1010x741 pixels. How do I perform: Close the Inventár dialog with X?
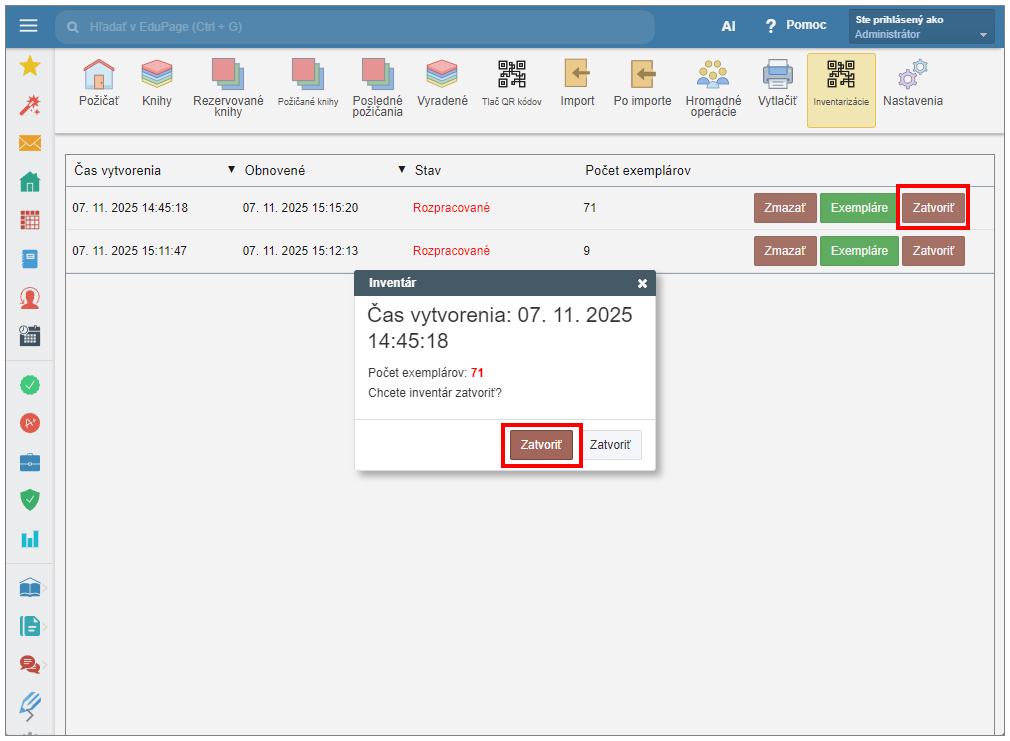(642, 283)
